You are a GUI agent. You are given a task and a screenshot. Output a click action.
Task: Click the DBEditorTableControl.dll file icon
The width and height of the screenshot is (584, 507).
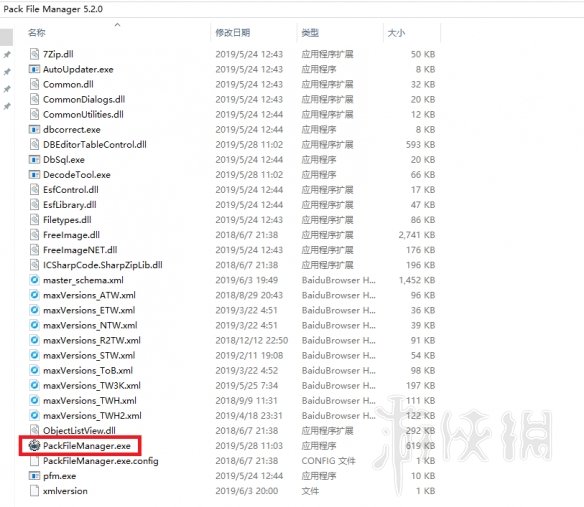[x=34, y=145]
